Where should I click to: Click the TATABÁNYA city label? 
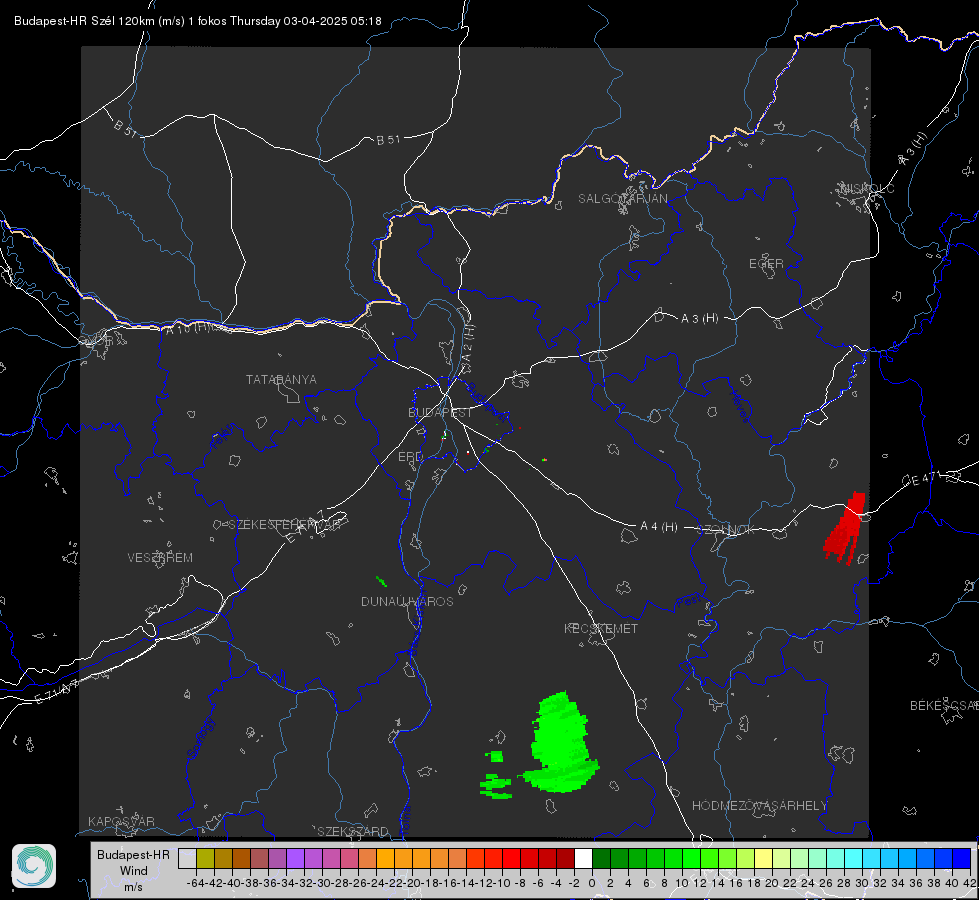281,379
